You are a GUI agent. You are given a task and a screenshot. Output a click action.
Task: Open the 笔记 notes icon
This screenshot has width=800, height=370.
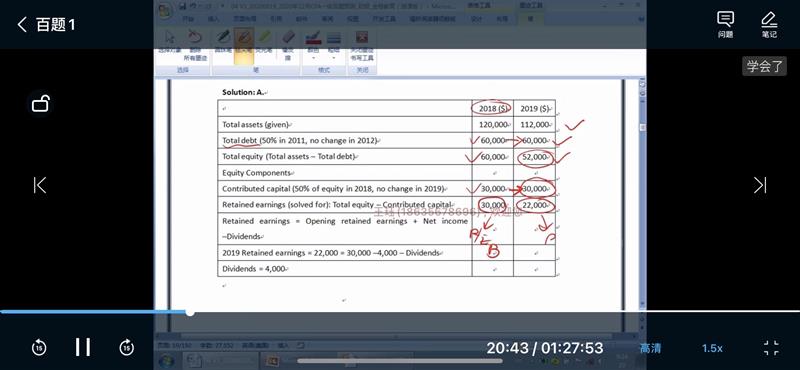click(769, 24)
